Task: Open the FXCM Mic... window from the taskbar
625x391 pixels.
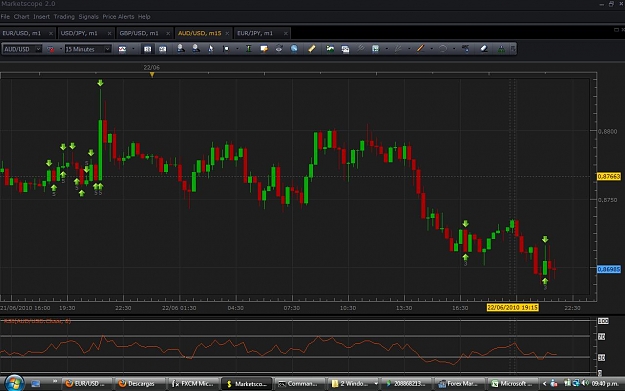Action: 193,383
